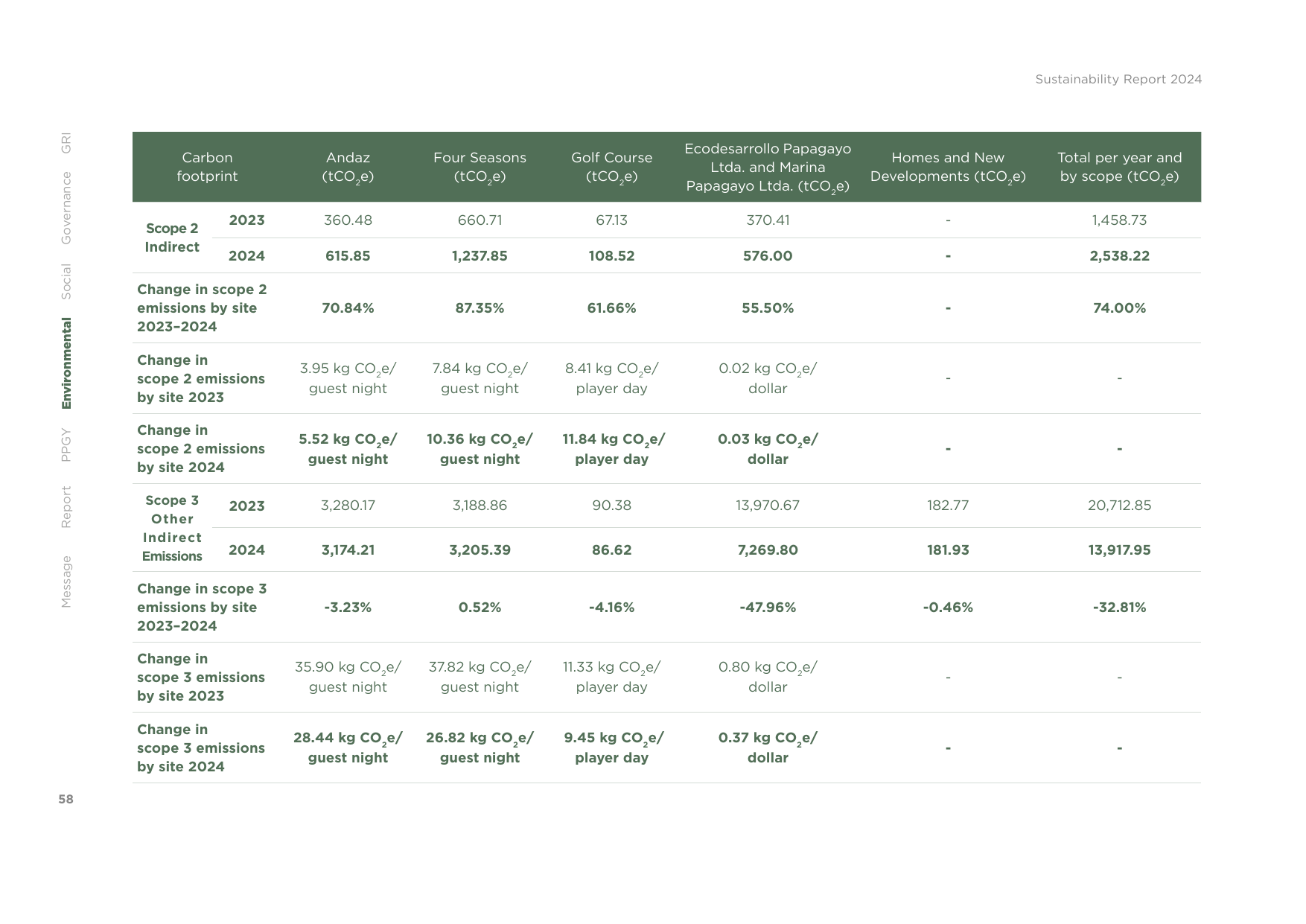Click the 87.35% change cell
This screenshot has width=1306, height=924.
[x=480, y=308]
